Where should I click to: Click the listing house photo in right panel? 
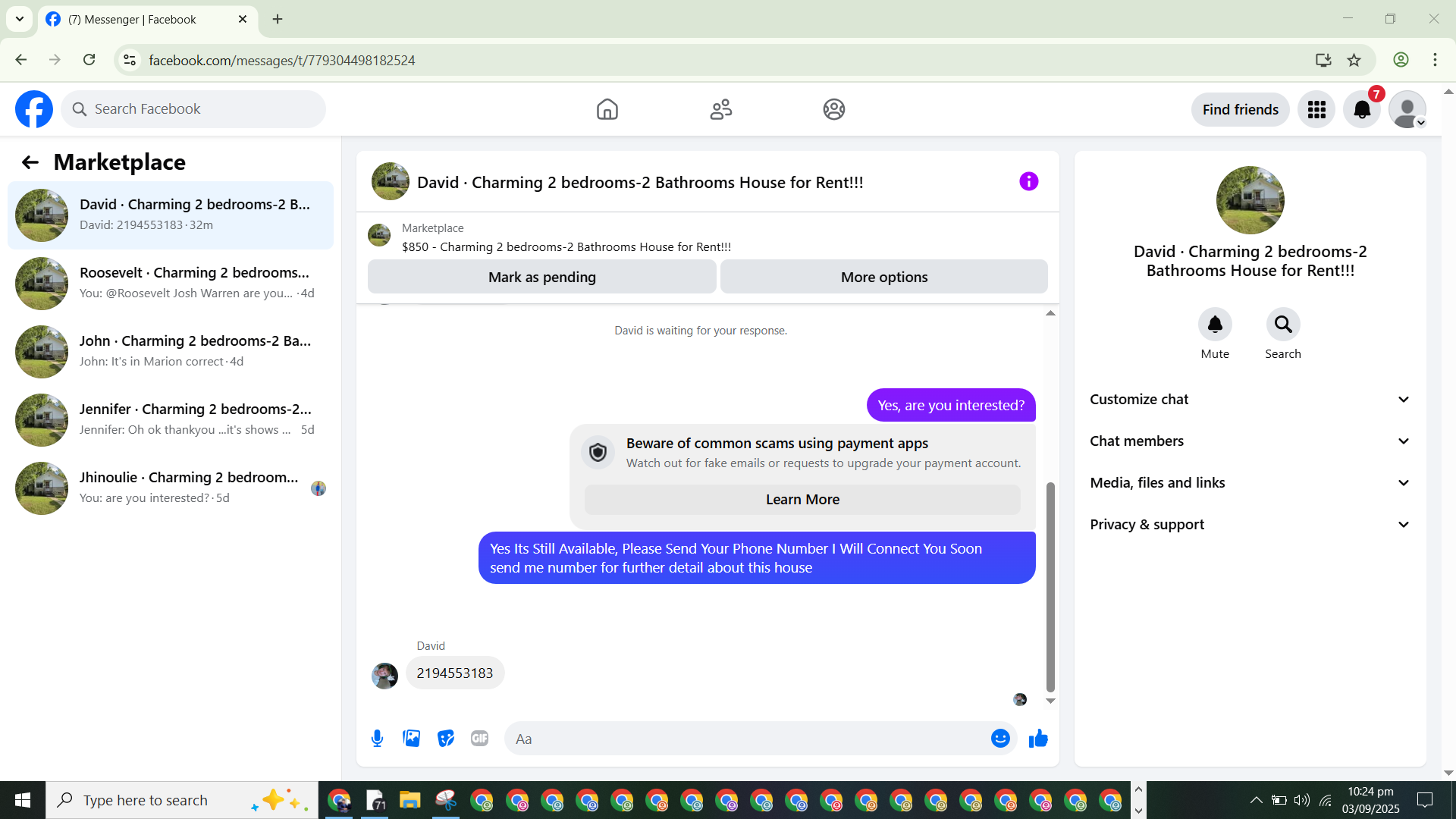1250,200
